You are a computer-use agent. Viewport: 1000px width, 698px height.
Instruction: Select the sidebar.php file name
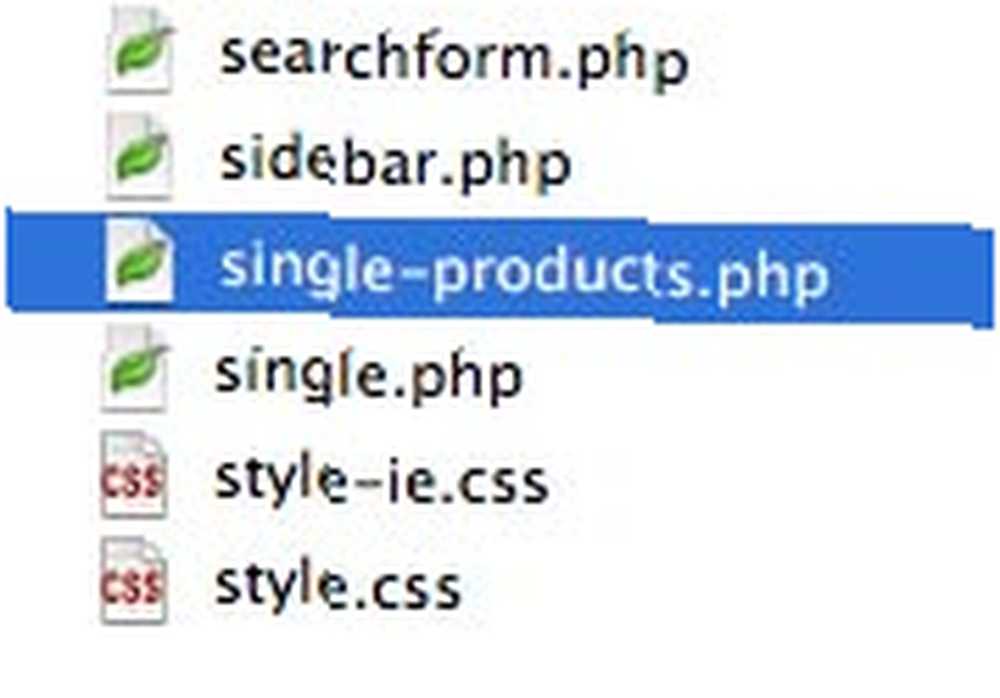(x=394, y=163)
